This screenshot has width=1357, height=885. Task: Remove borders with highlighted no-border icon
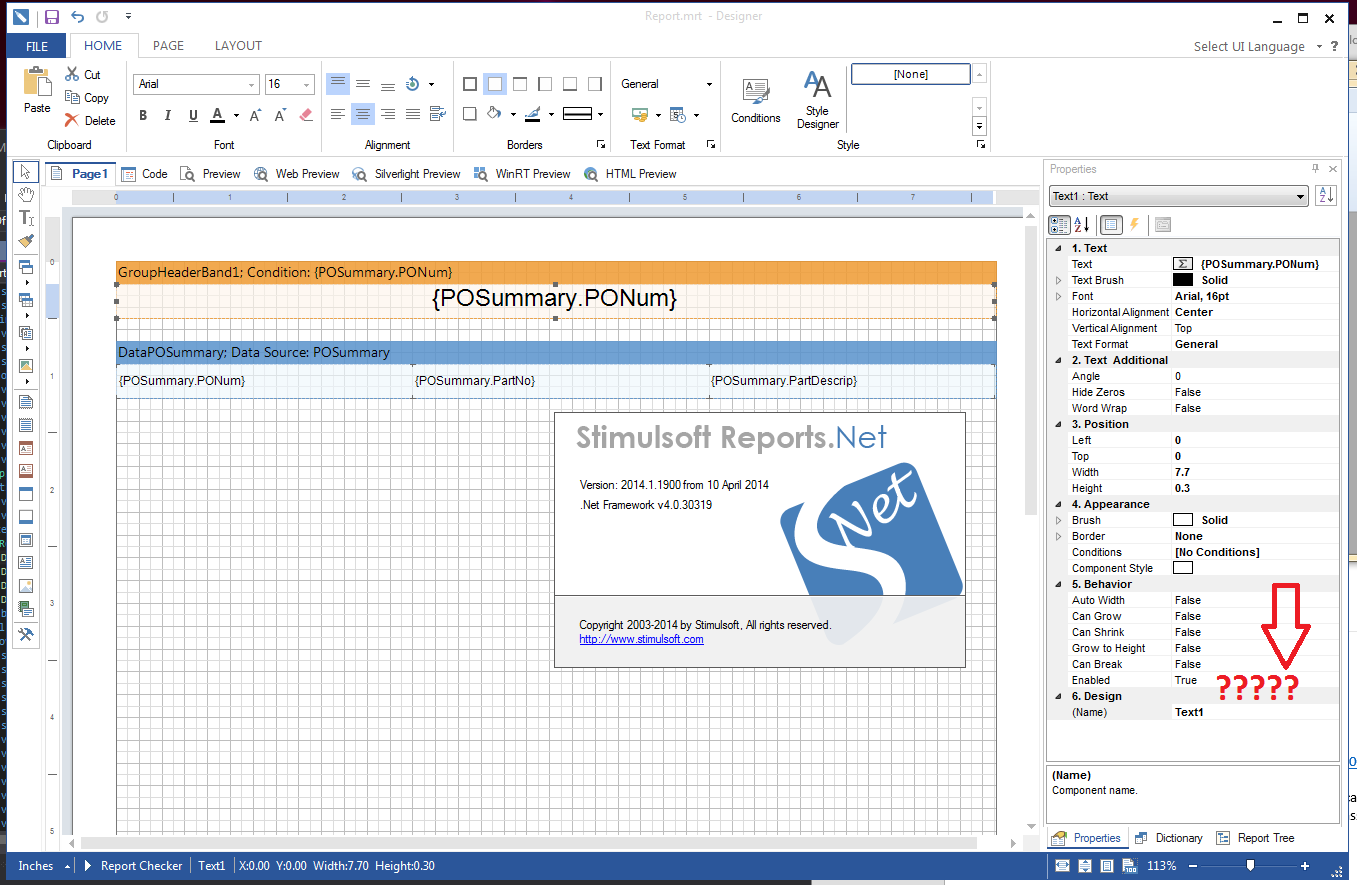pyautogui.click(x=494, y=85)
